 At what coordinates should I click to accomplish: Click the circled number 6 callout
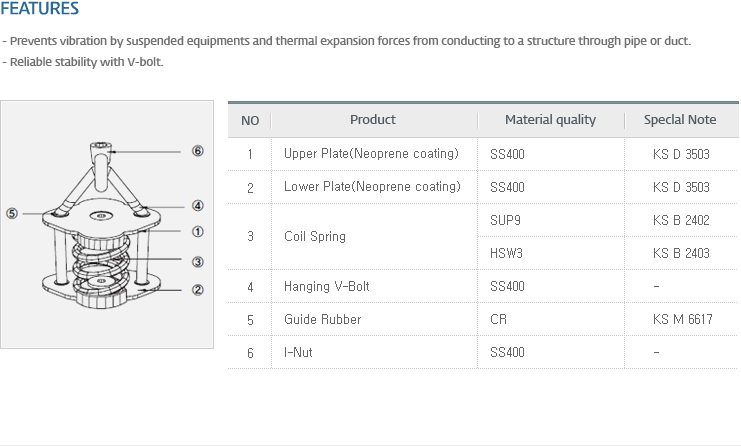click(x=198, y=151)
